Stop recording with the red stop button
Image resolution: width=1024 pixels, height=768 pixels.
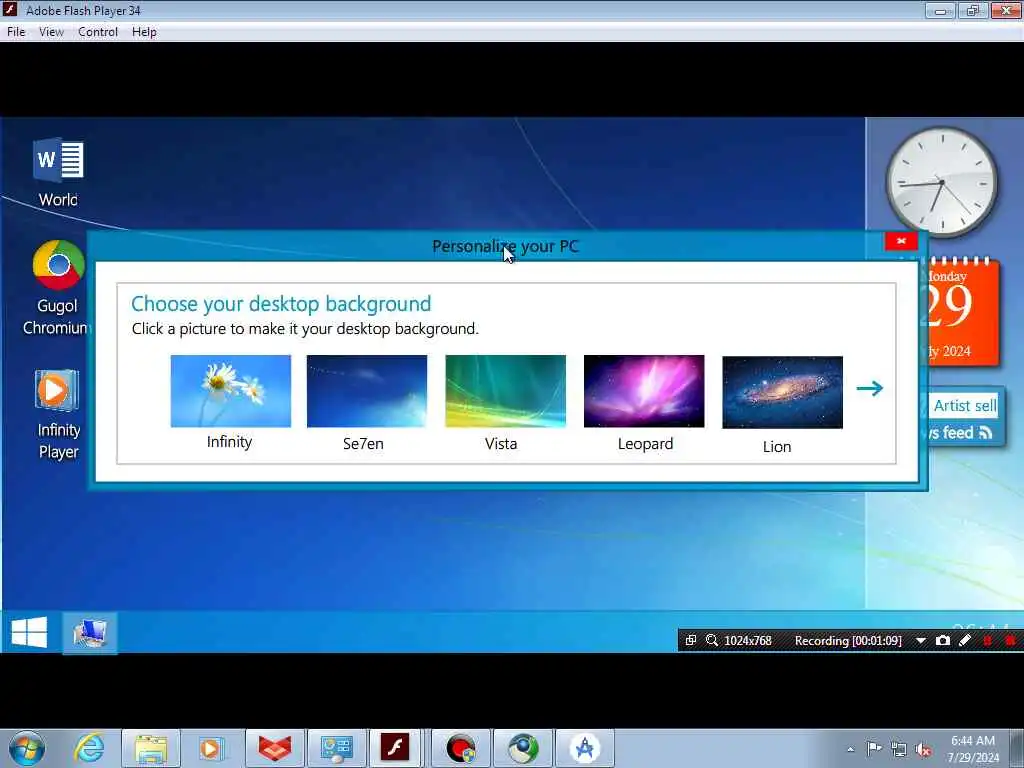coord(1010,641)
